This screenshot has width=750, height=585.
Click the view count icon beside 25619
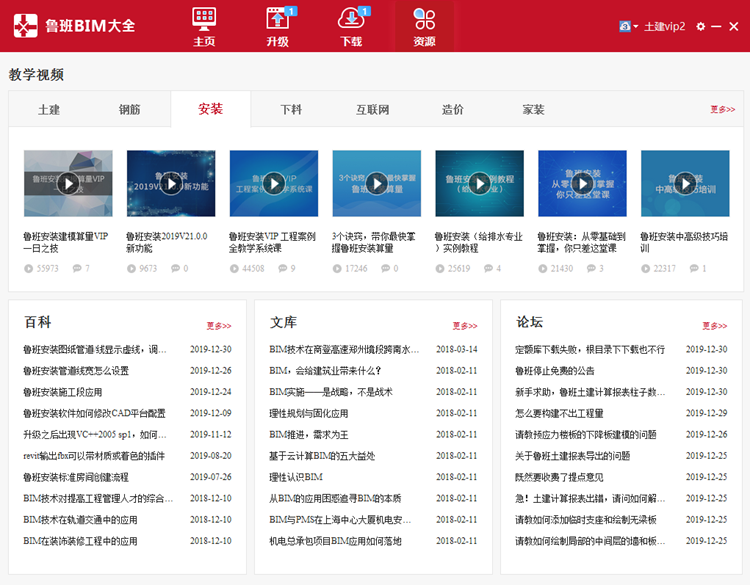(440, 269)
